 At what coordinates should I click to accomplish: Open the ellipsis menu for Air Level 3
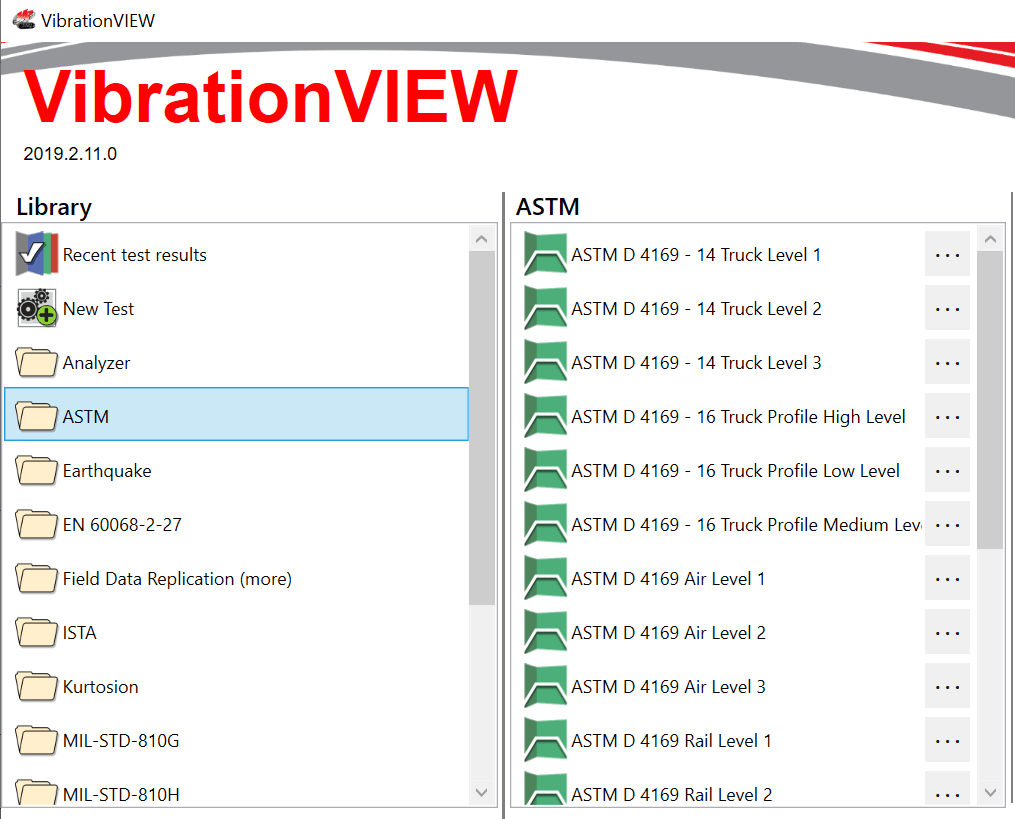[x=947, y=686]
